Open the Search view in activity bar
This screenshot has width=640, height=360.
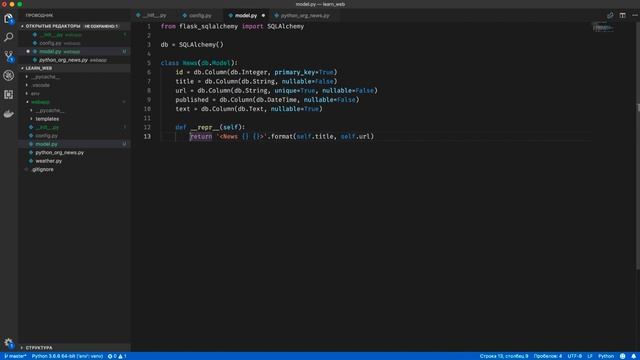click(9, 37)
